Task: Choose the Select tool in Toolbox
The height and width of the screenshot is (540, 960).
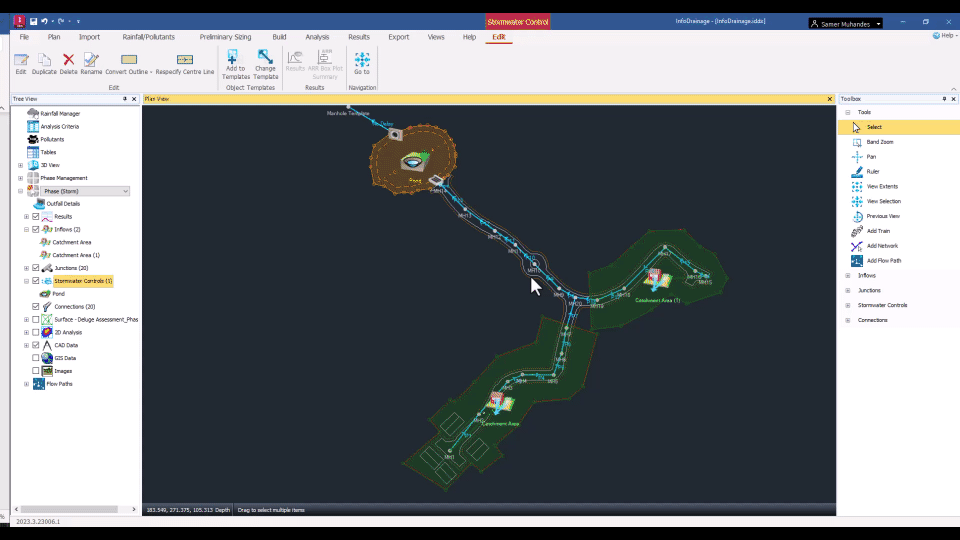Action: (x=899, y=127)
